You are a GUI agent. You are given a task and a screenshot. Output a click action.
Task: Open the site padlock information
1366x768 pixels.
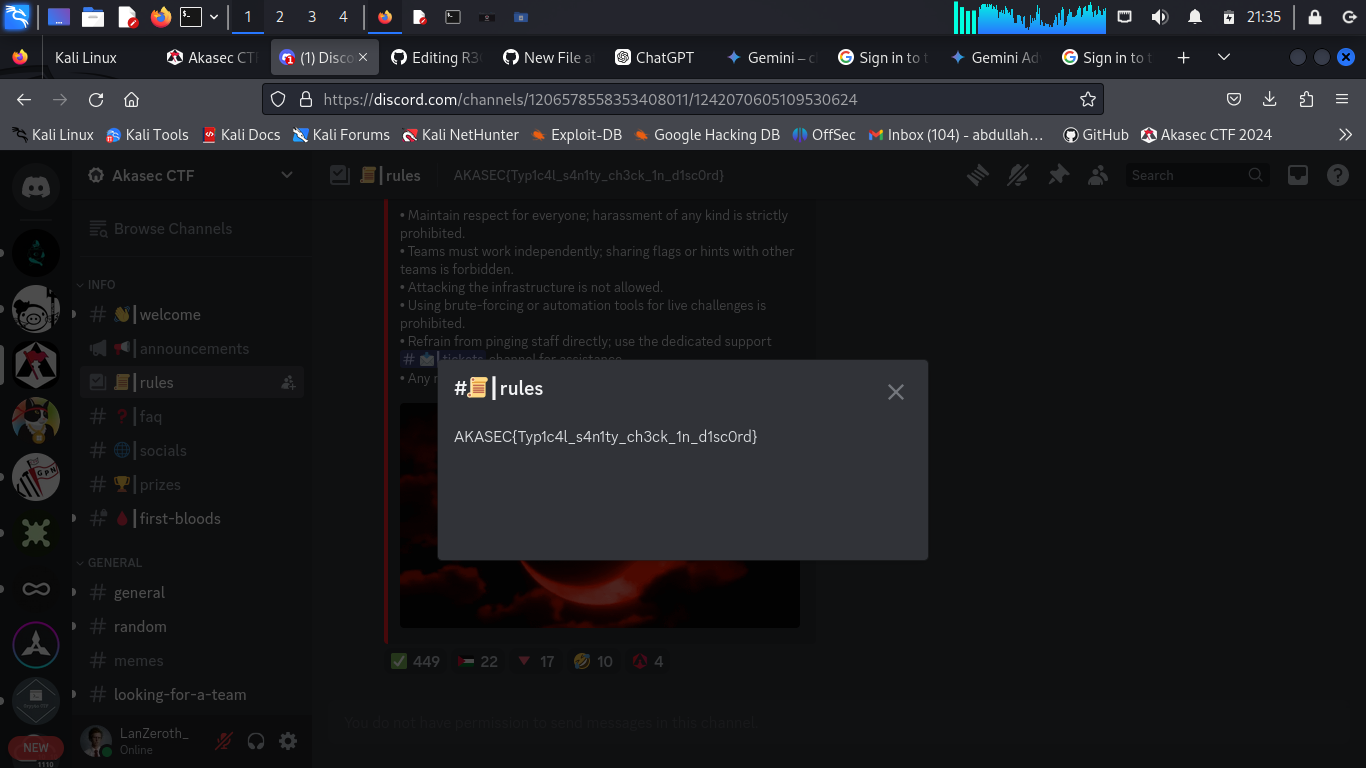tap(305, 99)
